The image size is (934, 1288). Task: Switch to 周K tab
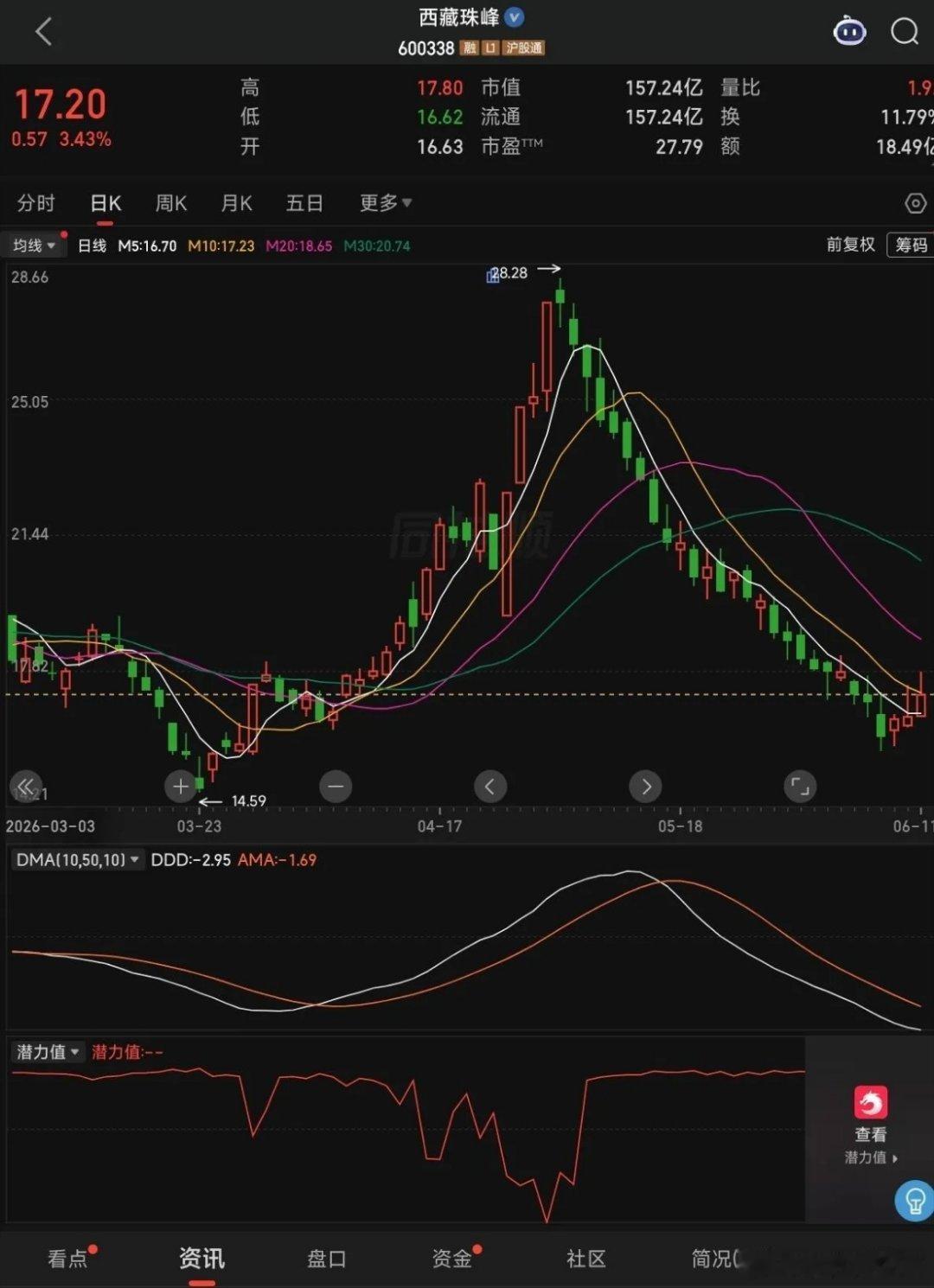point(171,203)
